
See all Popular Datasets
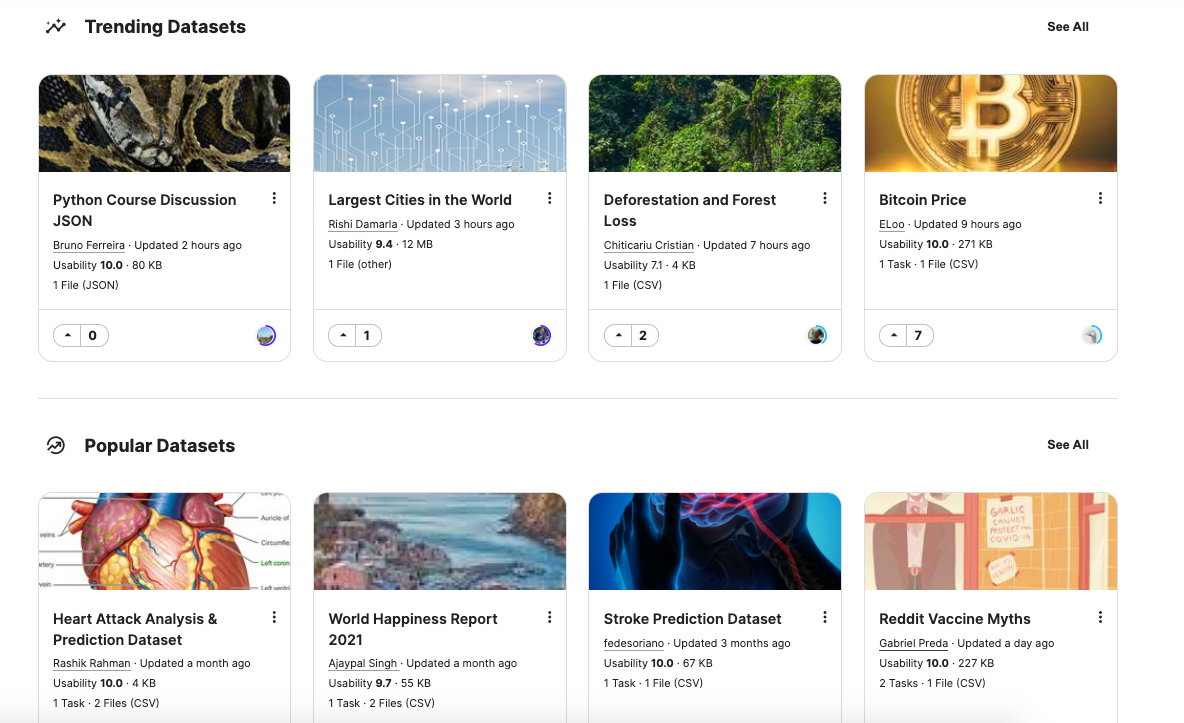click(1068, 445)
